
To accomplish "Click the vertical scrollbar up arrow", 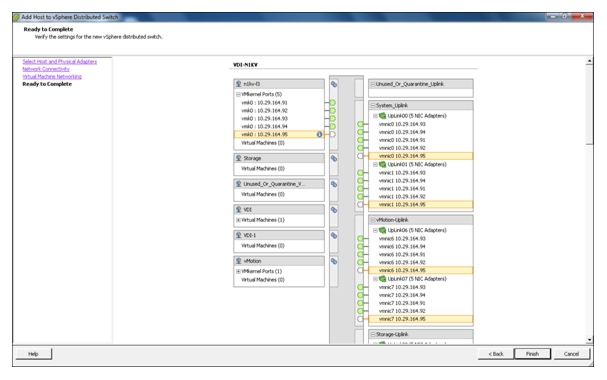I will [589, 61].
